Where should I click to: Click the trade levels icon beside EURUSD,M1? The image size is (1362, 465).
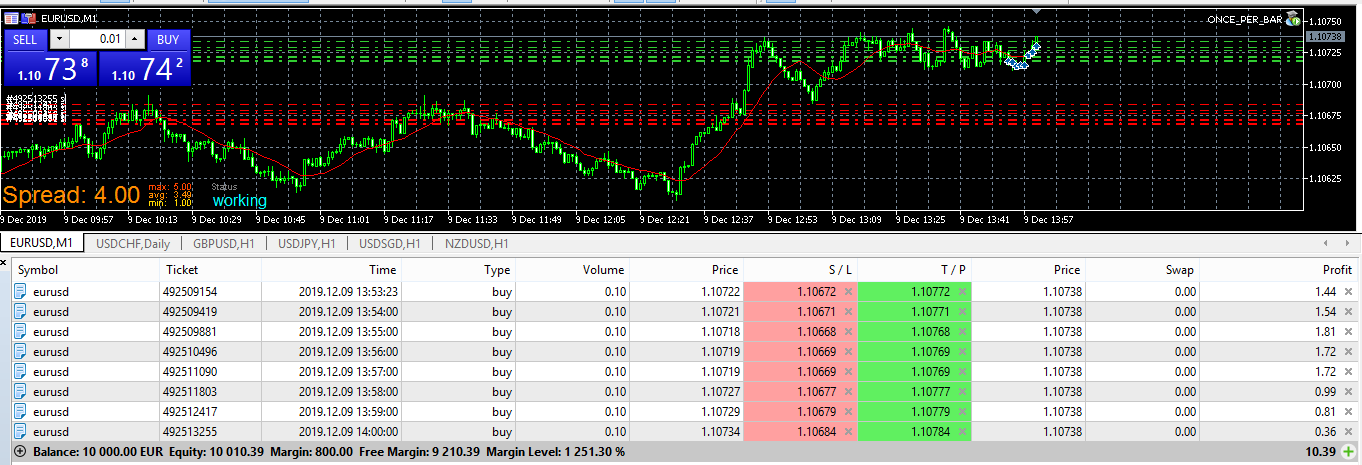tap(30, 19)
